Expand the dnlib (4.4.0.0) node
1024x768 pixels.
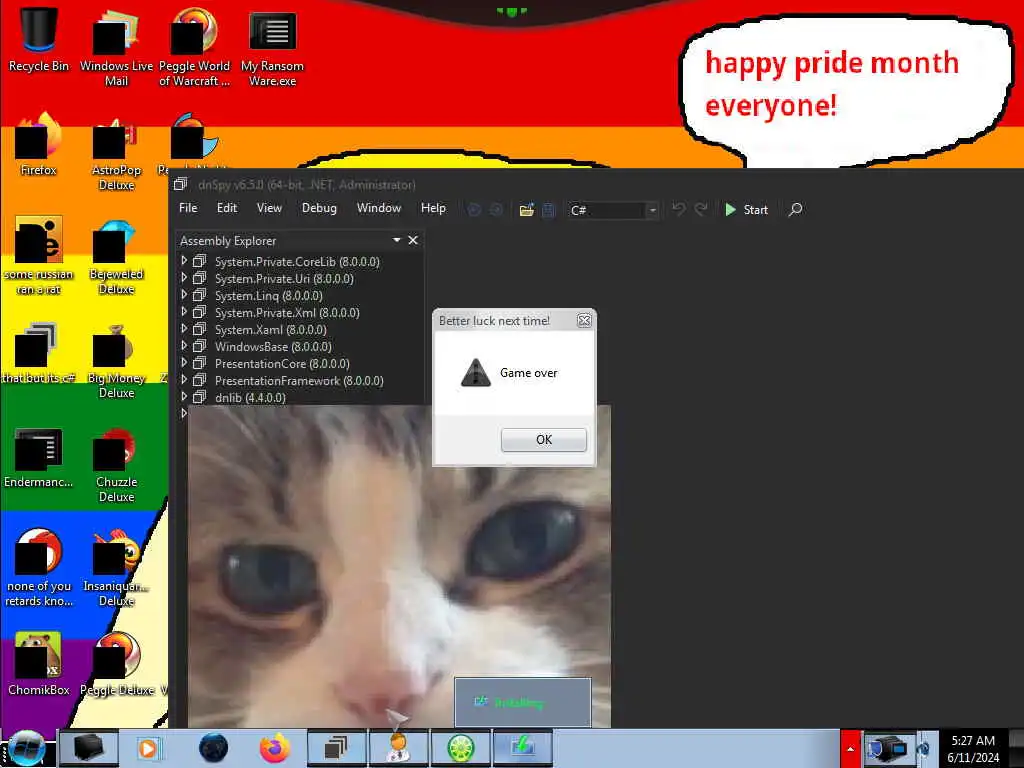click(184, 396)
